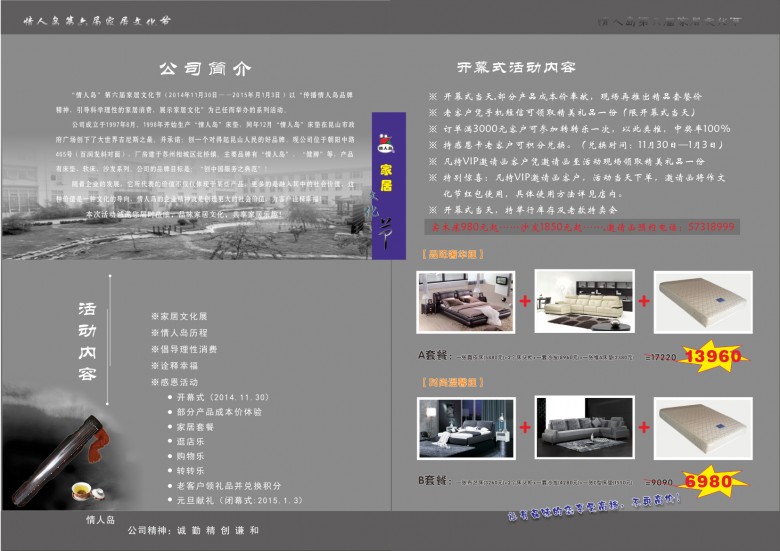Click the red phone number 57318999
The width and height of the screenshot is (780, 551).
click(711, 227)
